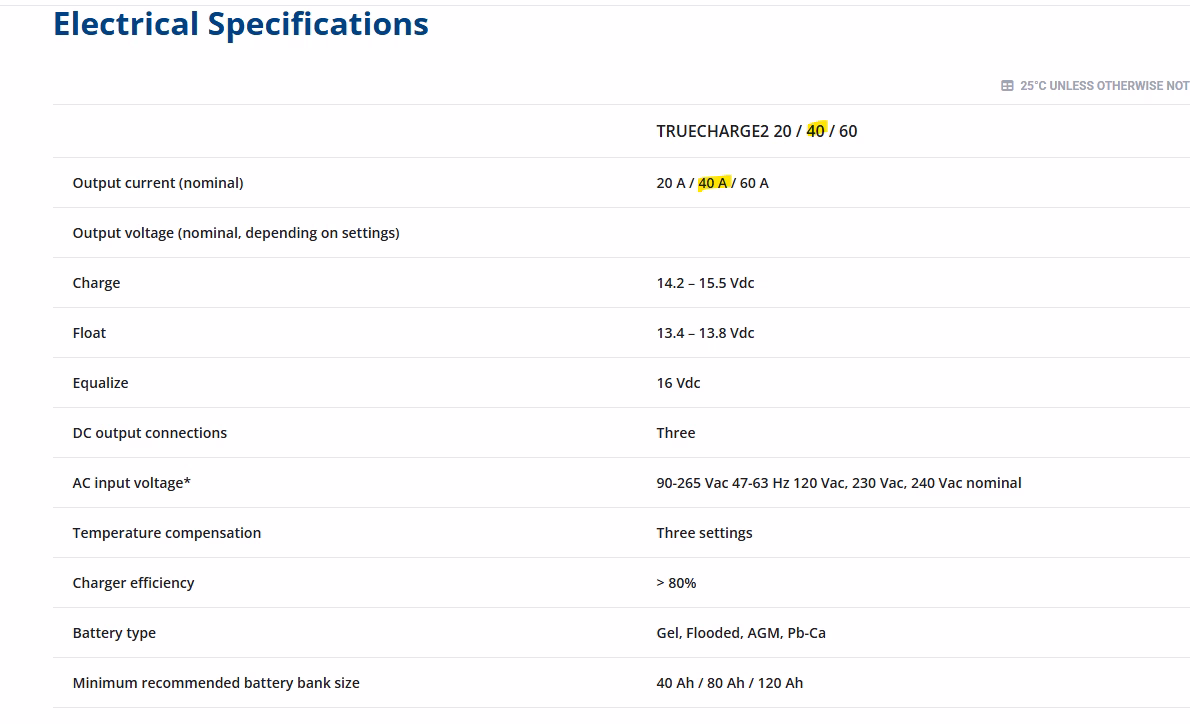Click the Electrical Specifications heading

(241, 24)
